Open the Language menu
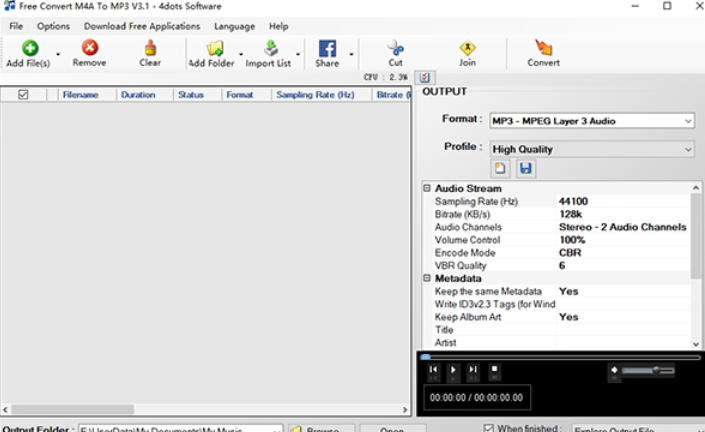 pos(234,26)
